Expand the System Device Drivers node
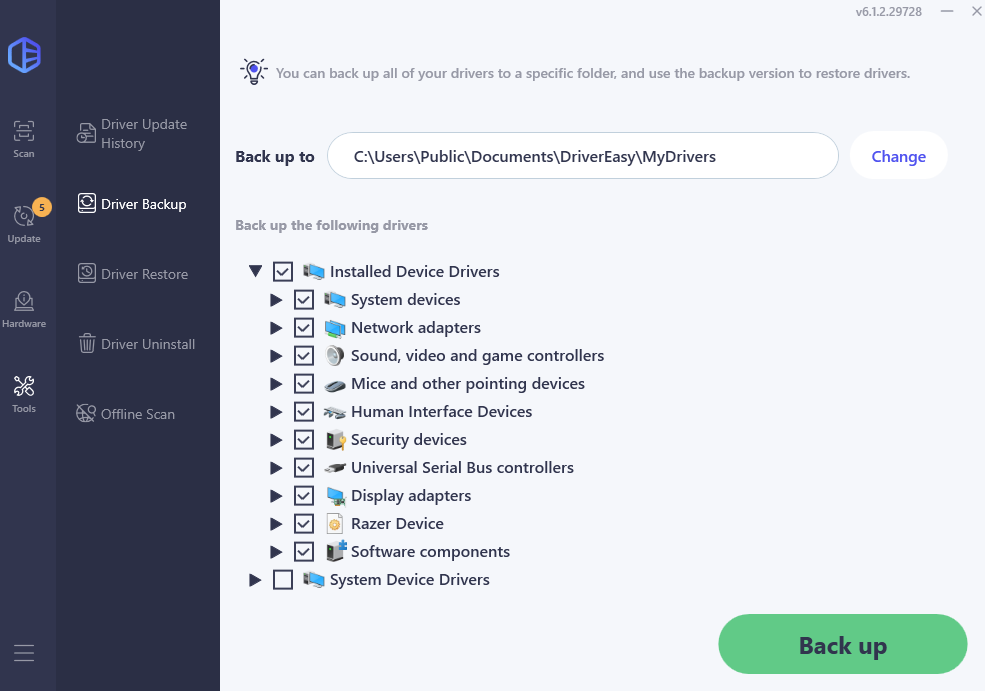The image size is (985, 691). coord(254,580)
